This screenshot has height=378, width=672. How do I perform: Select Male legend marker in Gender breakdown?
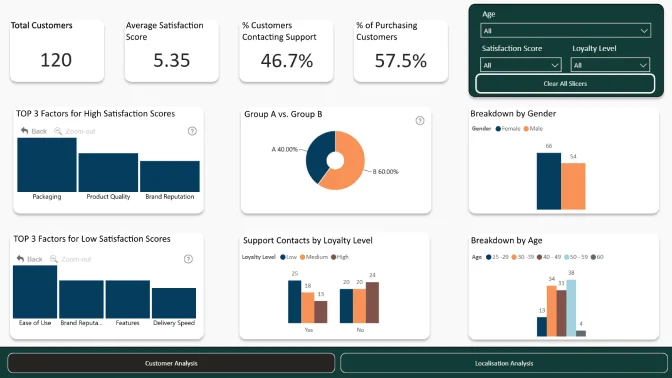pos(526,129)
